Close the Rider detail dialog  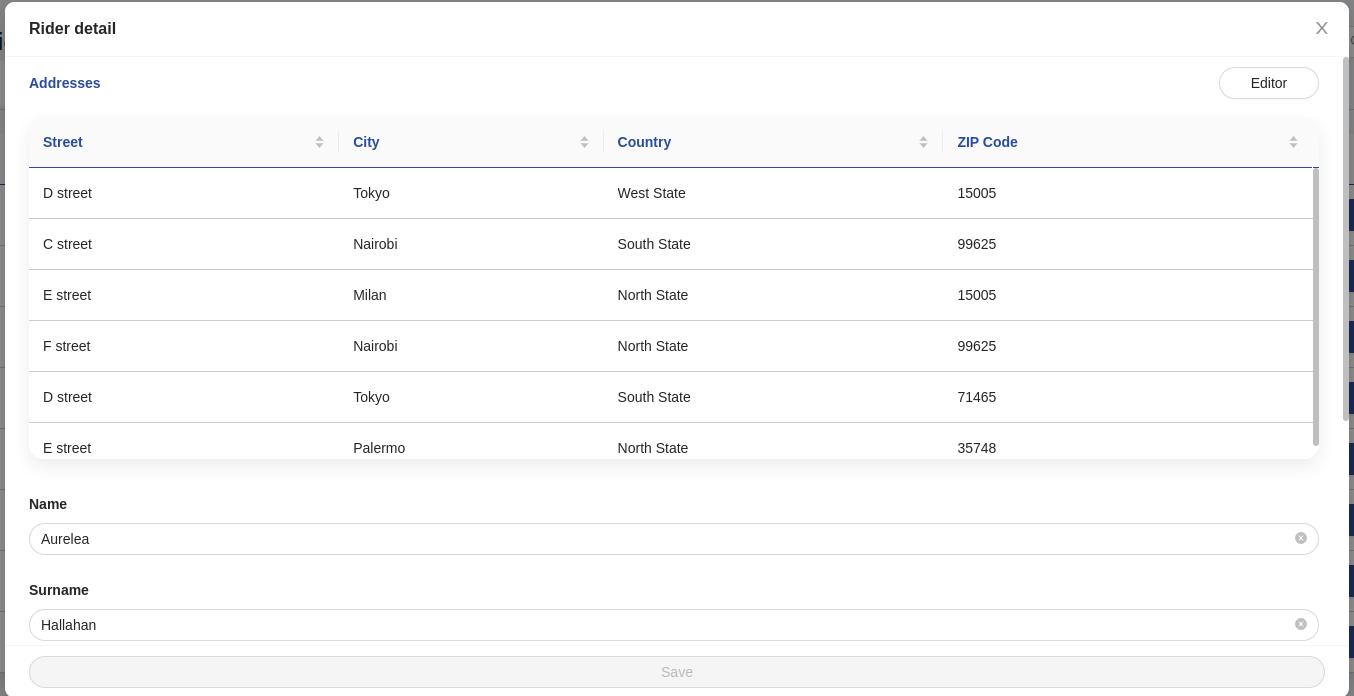[1321, 29]
